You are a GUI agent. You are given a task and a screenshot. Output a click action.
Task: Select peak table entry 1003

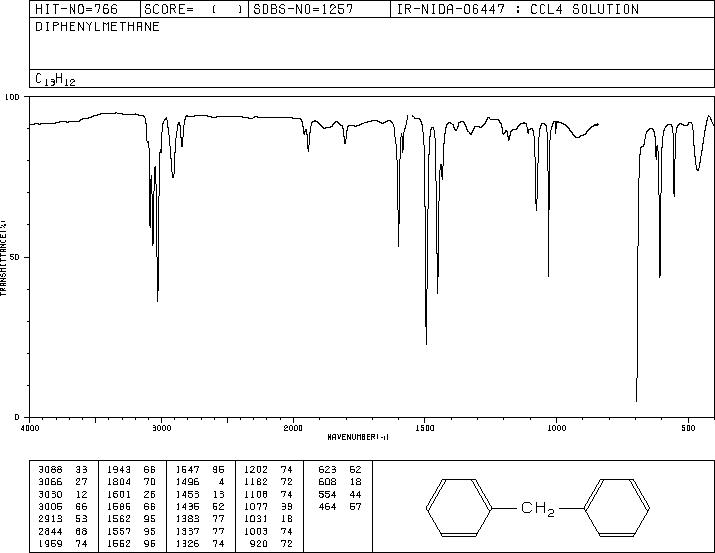(x=268, y=531)
